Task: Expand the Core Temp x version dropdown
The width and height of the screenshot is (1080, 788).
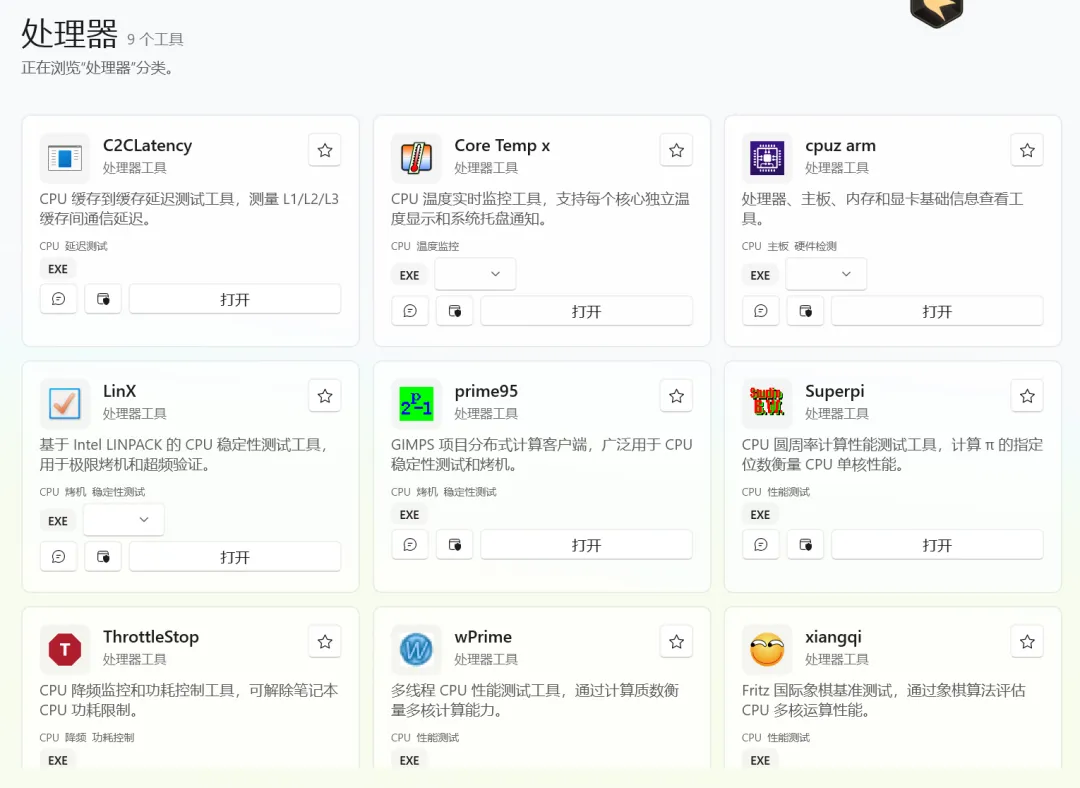Action: pyautogui.click(x=475, y=274)
